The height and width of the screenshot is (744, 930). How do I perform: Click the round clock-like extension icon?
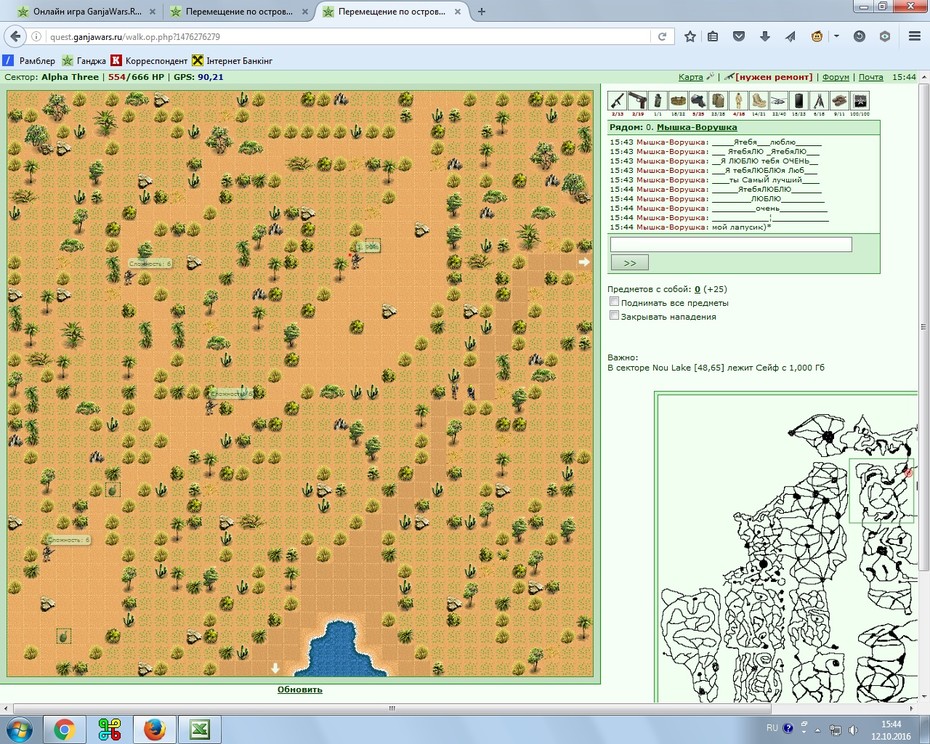[x=859, y=37]
